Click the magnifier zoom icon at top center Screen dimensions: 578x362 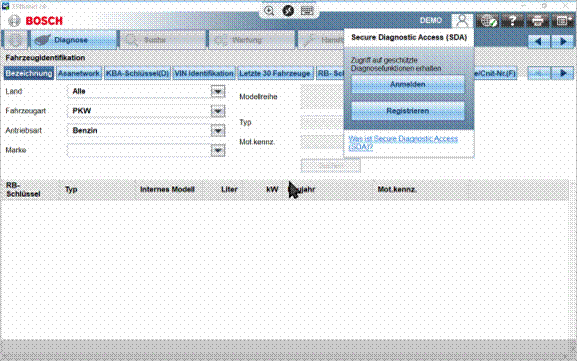point(269,11)
